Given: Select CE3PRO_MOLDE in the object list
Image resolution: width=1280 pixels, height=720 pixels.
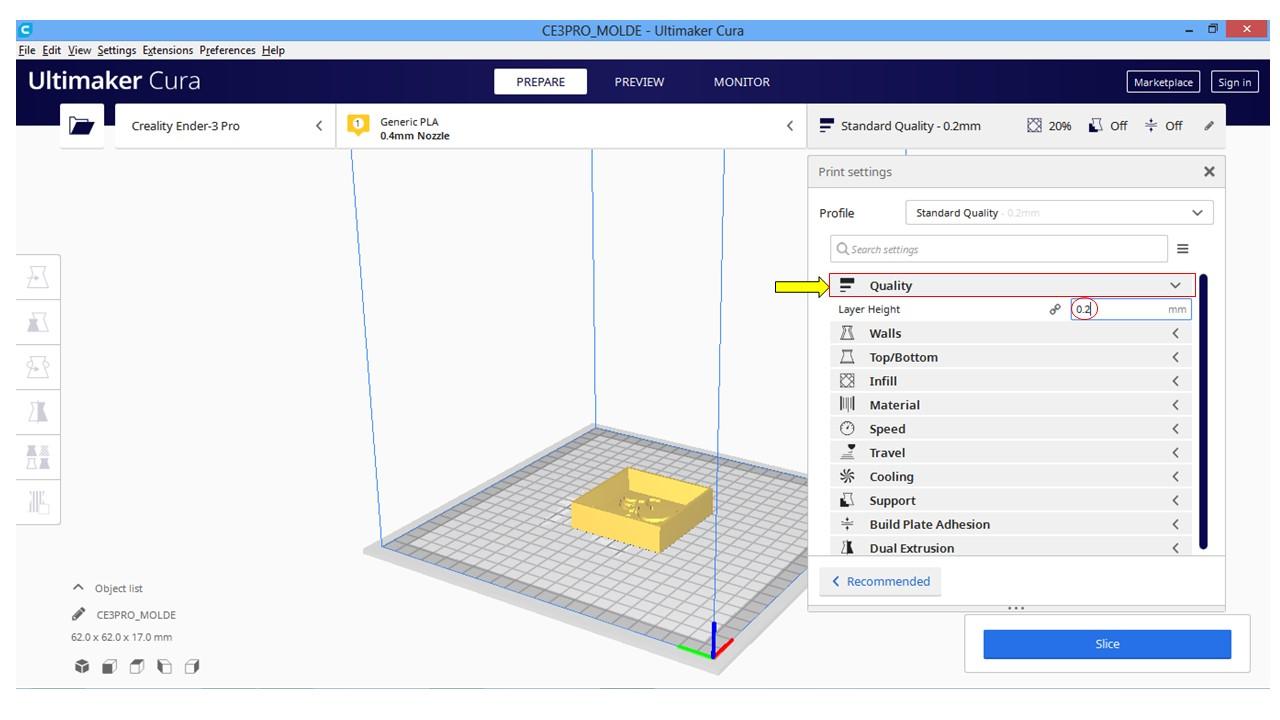Looking at the screenshot, I should point(136,615).
